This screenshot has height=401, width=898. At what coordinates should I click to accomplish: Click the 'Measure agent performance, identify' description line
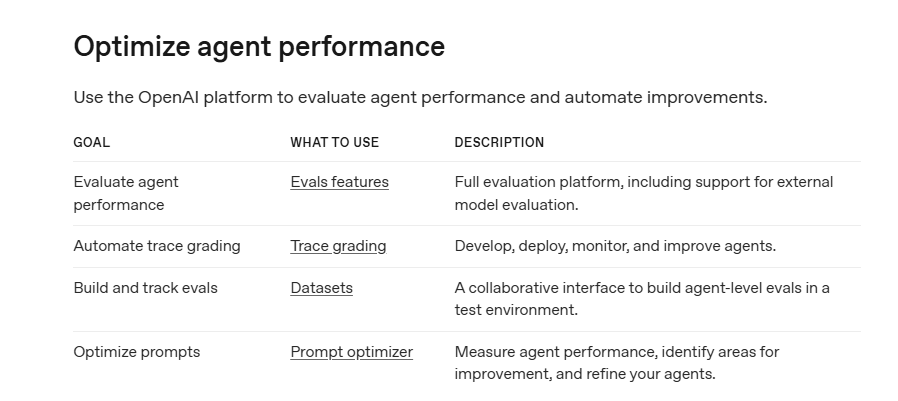(616, 352)
